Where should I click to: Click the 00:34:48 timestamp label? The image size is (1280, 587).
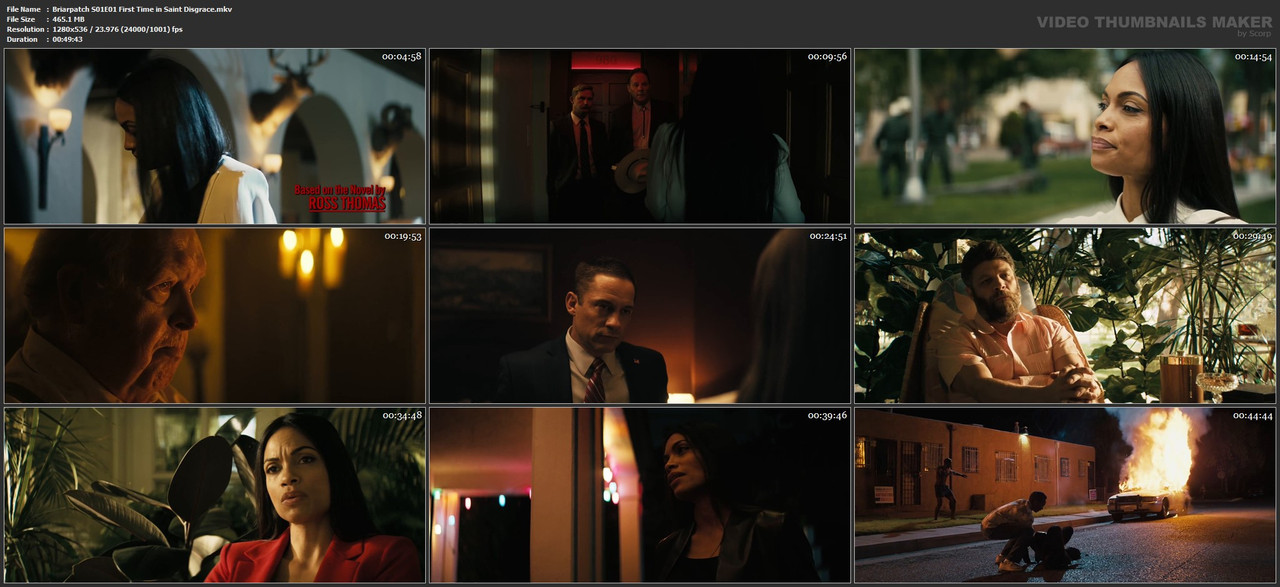click(x=402, y=416)
